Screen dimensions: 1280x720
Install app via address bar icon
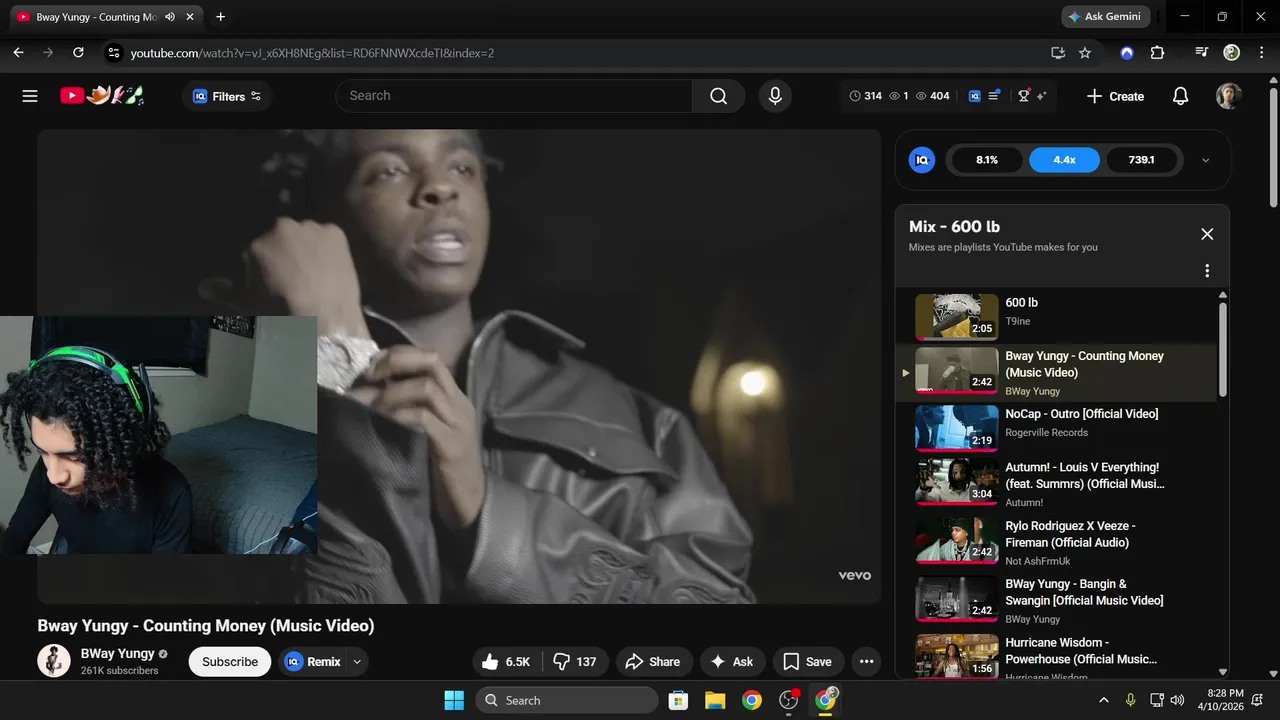tap(1058, 53)
